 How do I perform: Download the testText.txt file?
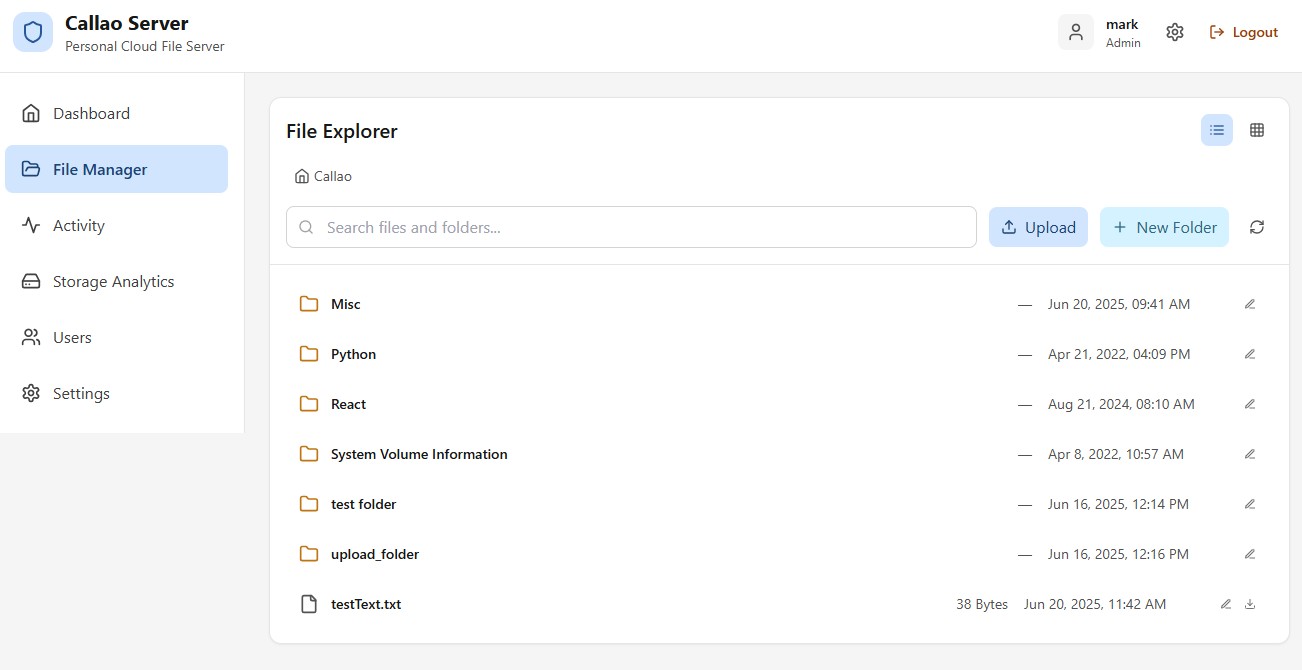(1250, 604)
